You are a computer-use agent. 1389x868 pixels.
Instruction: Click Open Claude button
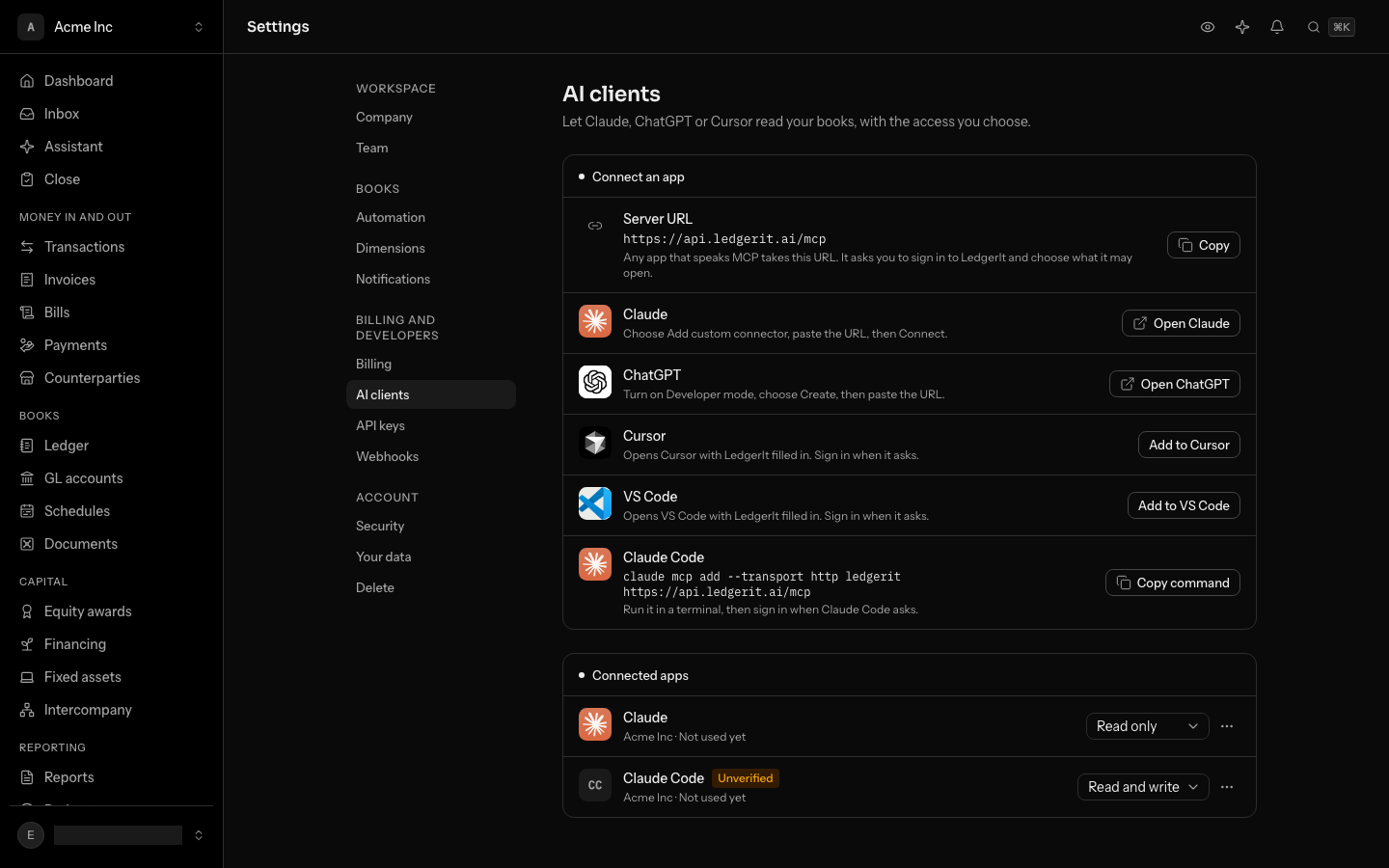[1181, 323]
